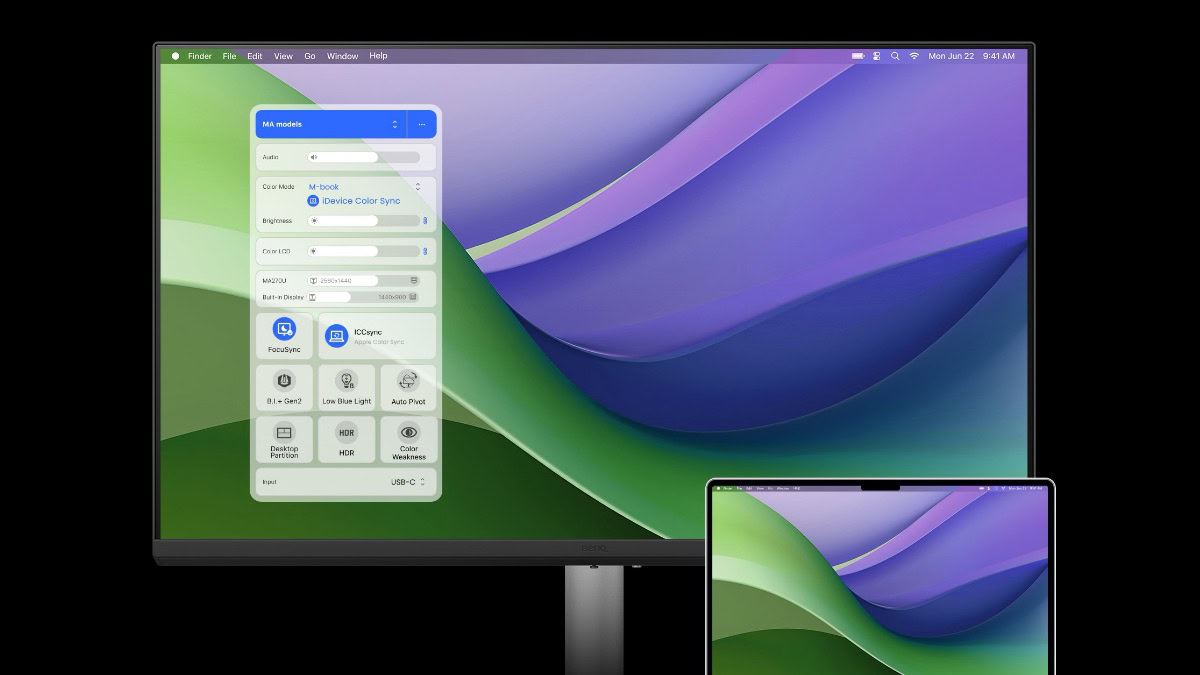Click the brightness link icon beside Brightness slider
The image size is (1200, 675).
coord(425,221)
